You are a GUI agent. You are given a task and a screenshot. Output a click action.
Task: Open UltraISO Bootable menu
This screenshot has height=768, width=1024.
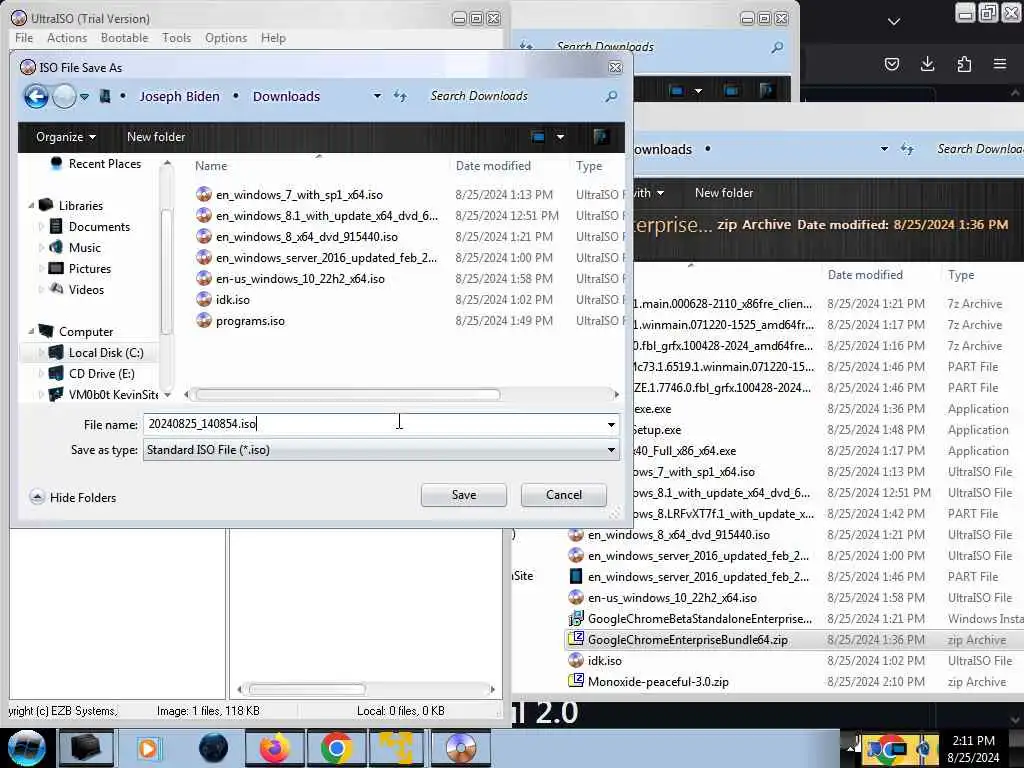(x=124, y=38)
